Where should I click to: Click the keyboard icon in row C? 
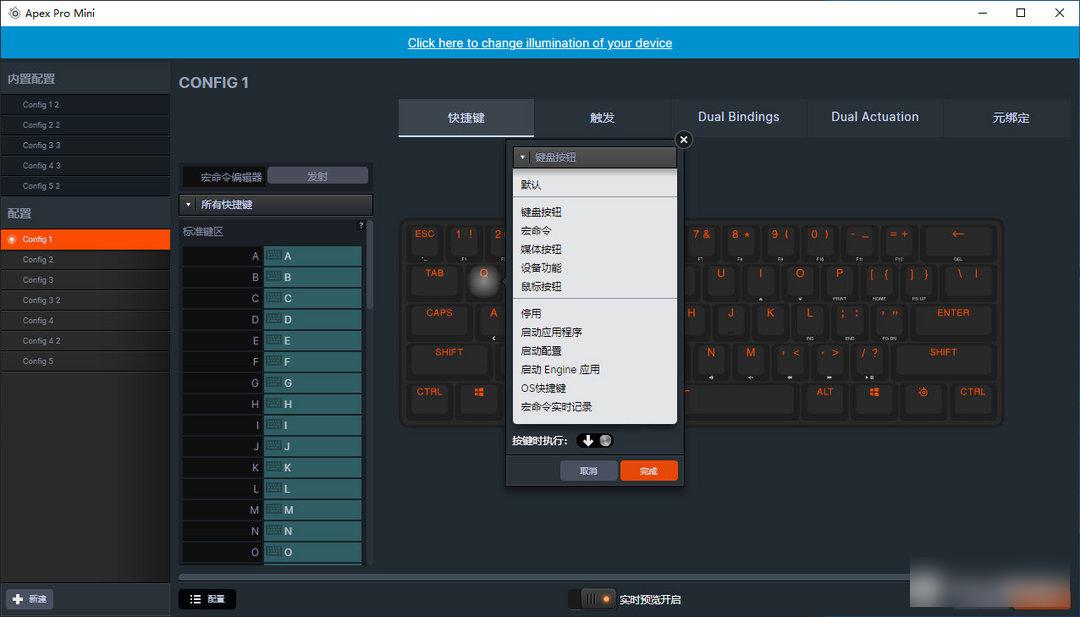pyautogui.click(x=273, y=298)
